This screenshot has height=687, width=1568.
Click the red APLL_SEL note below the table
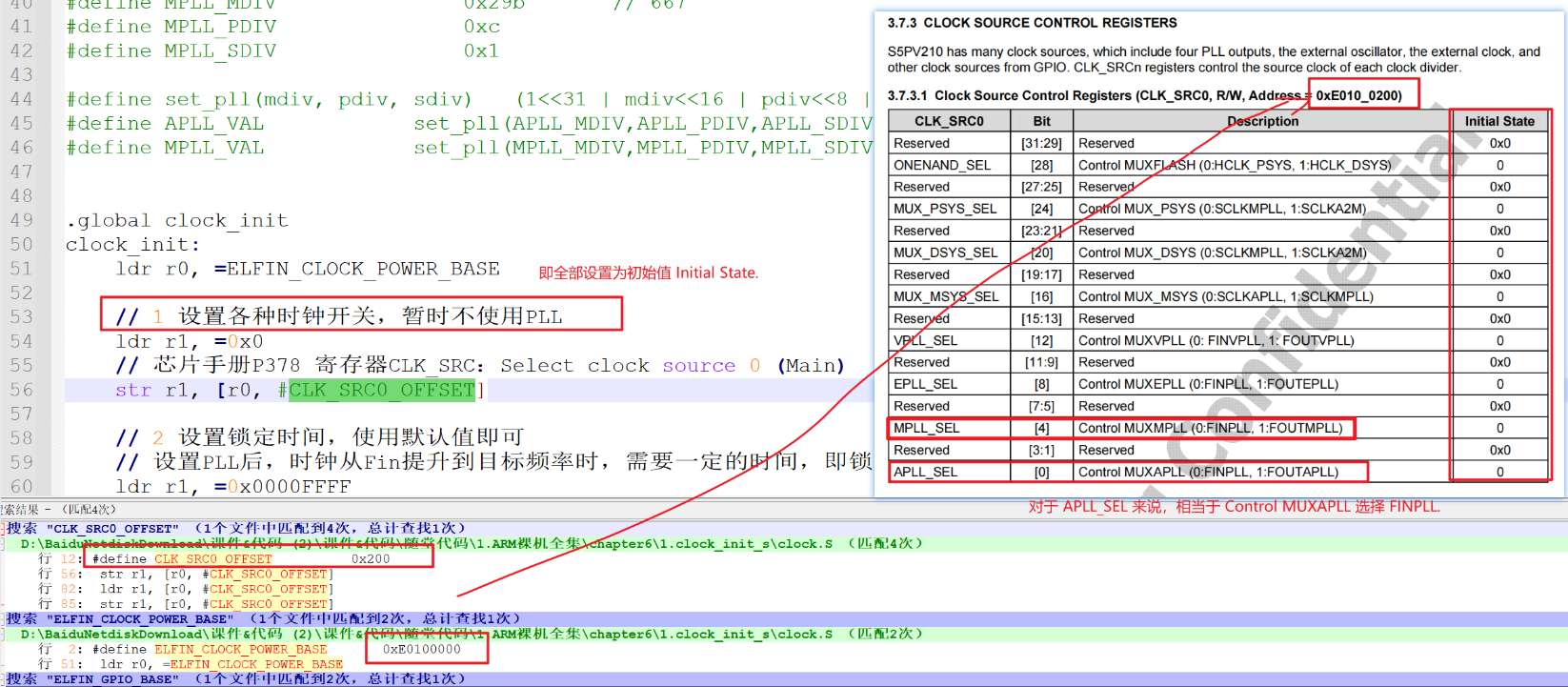coord(1235,507)
